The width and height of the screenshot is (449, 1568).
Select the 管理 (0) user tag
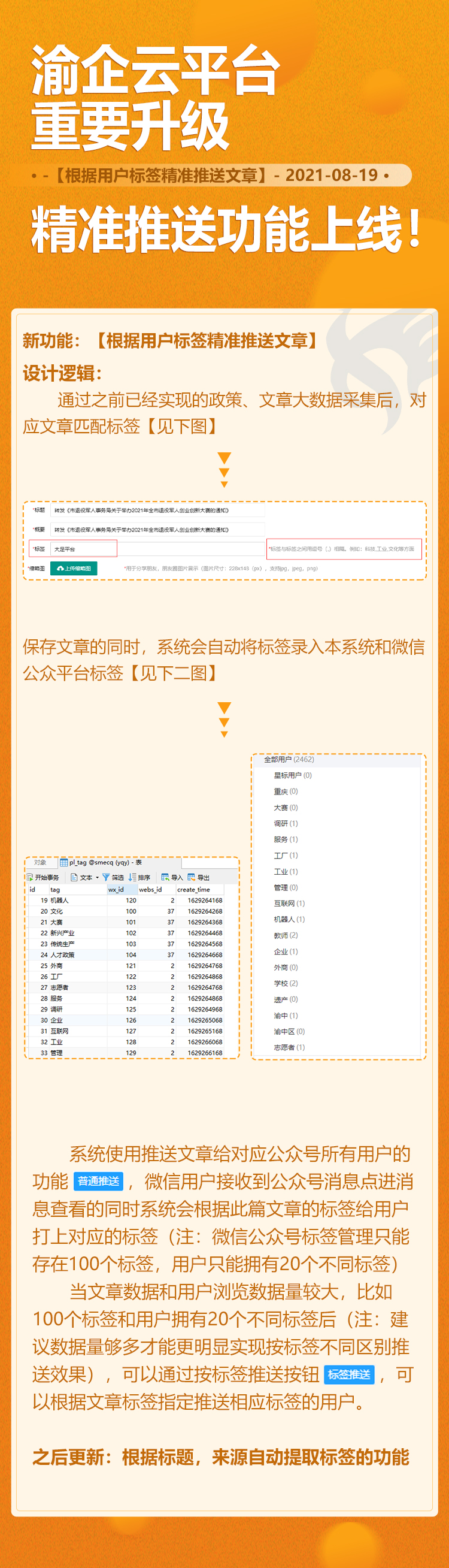[x=286, y=887]
